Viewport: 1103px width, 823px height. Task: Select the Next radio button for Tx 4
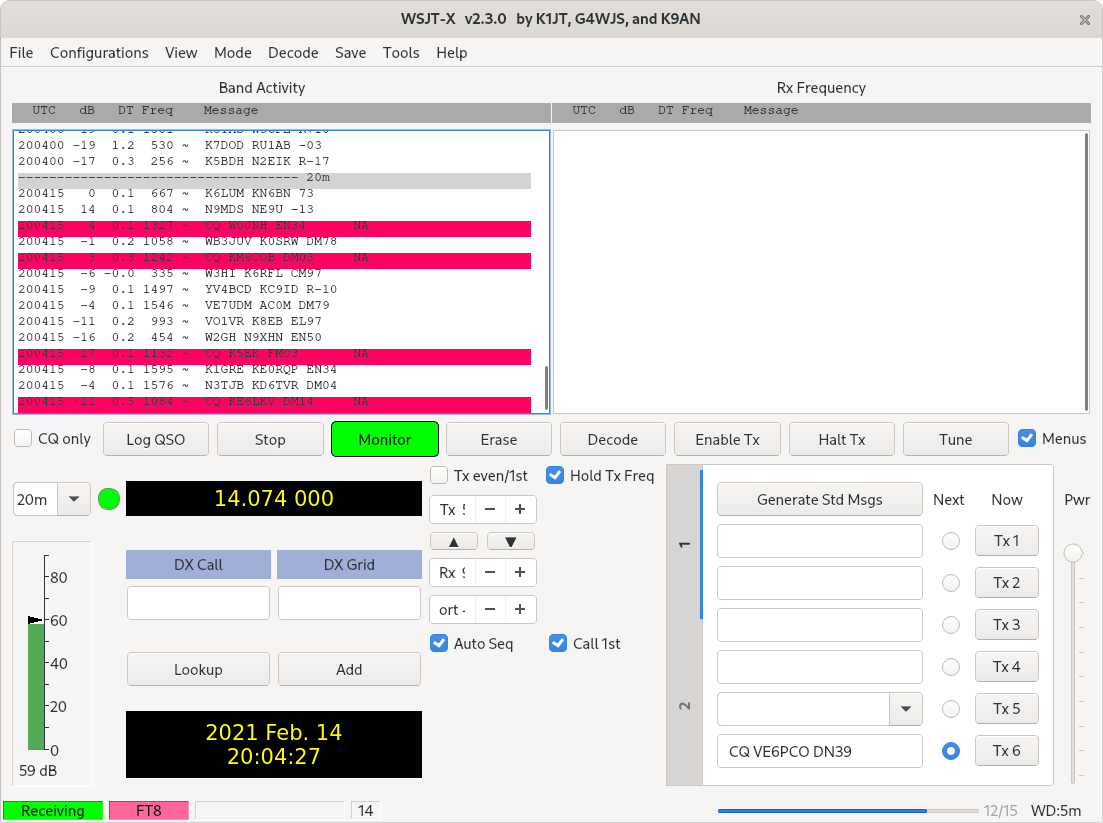pos(950,667)
